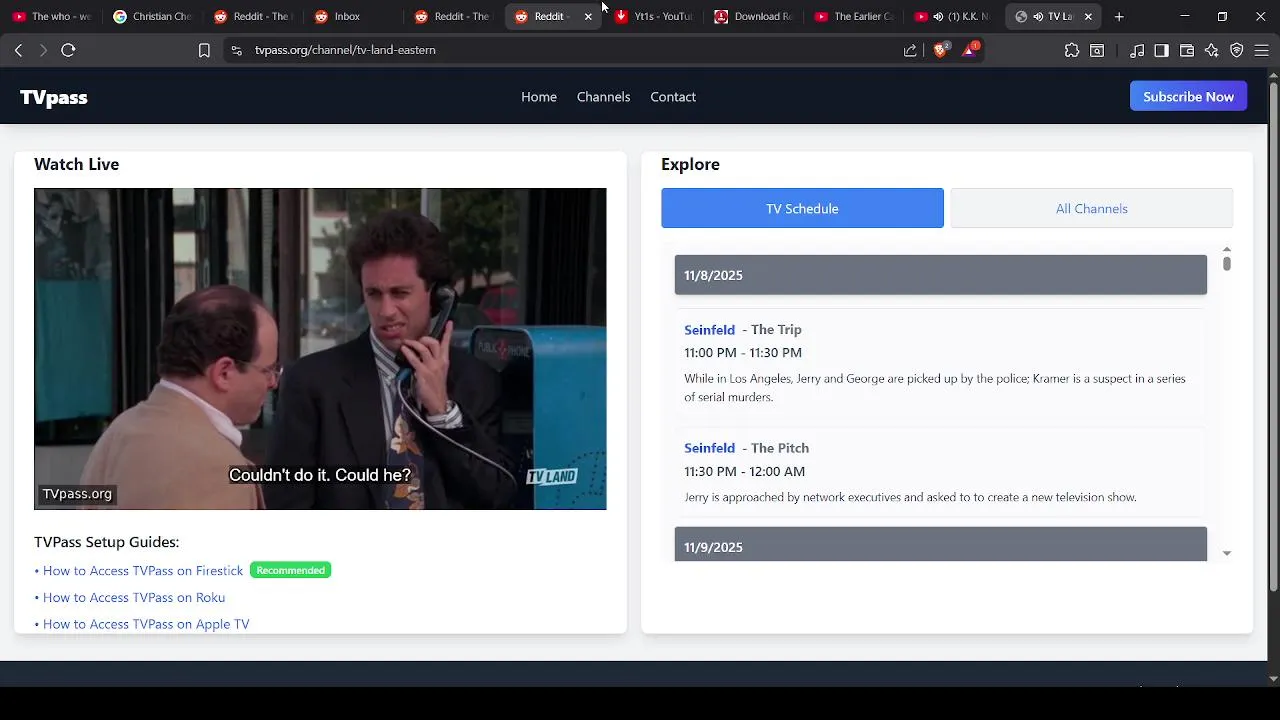The height and width of the screenshot is (720, 1280).
Task: Click the Watch Live heading
Action: 76,164
